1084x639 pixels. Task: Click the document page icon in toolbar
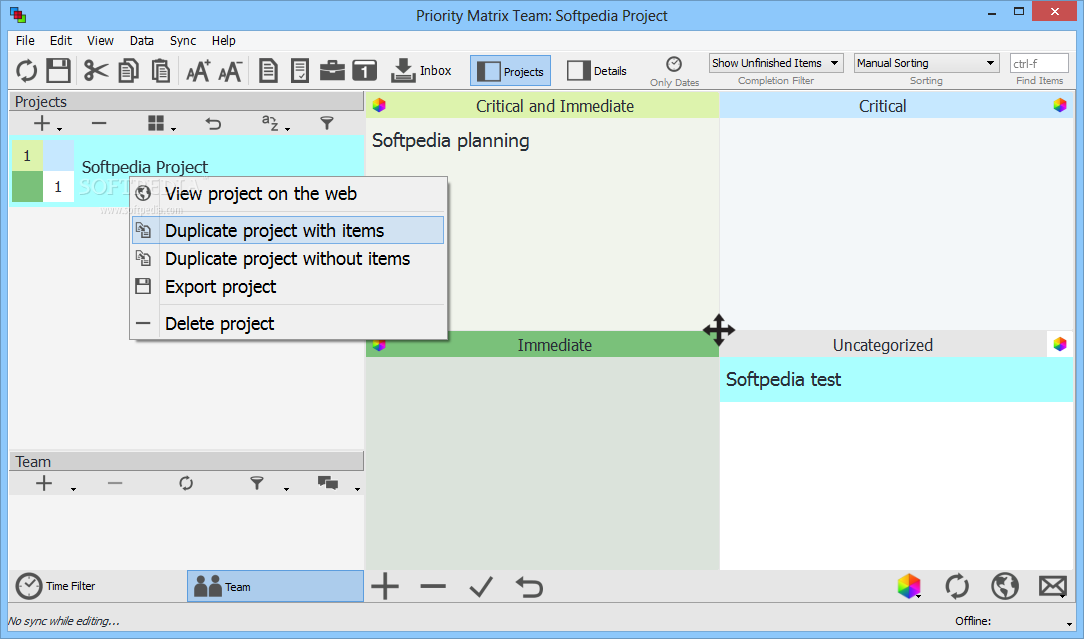[x=268, y=71]
